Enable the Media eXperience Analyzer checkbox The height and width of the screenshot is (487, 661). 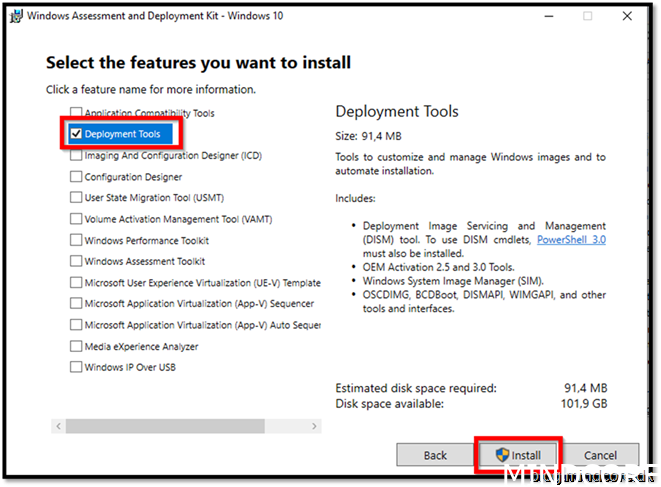(76, 347)
